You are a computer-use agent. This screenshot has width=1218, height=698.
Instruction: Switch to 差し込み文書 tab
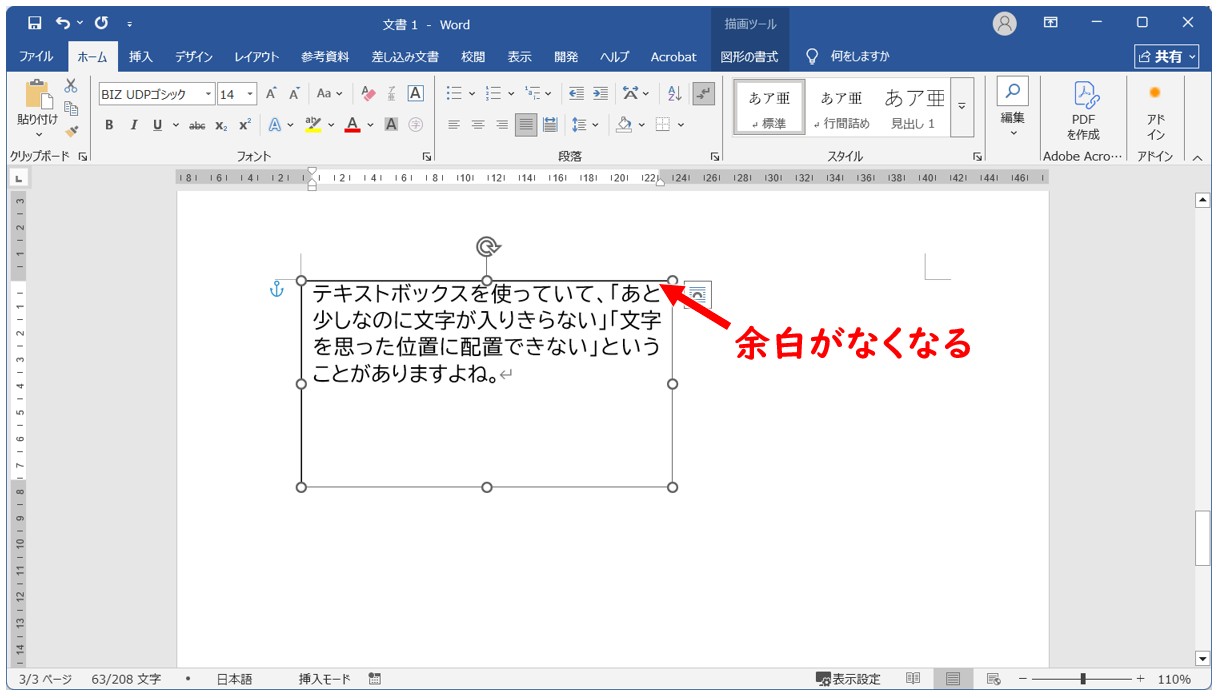point(405,57)
